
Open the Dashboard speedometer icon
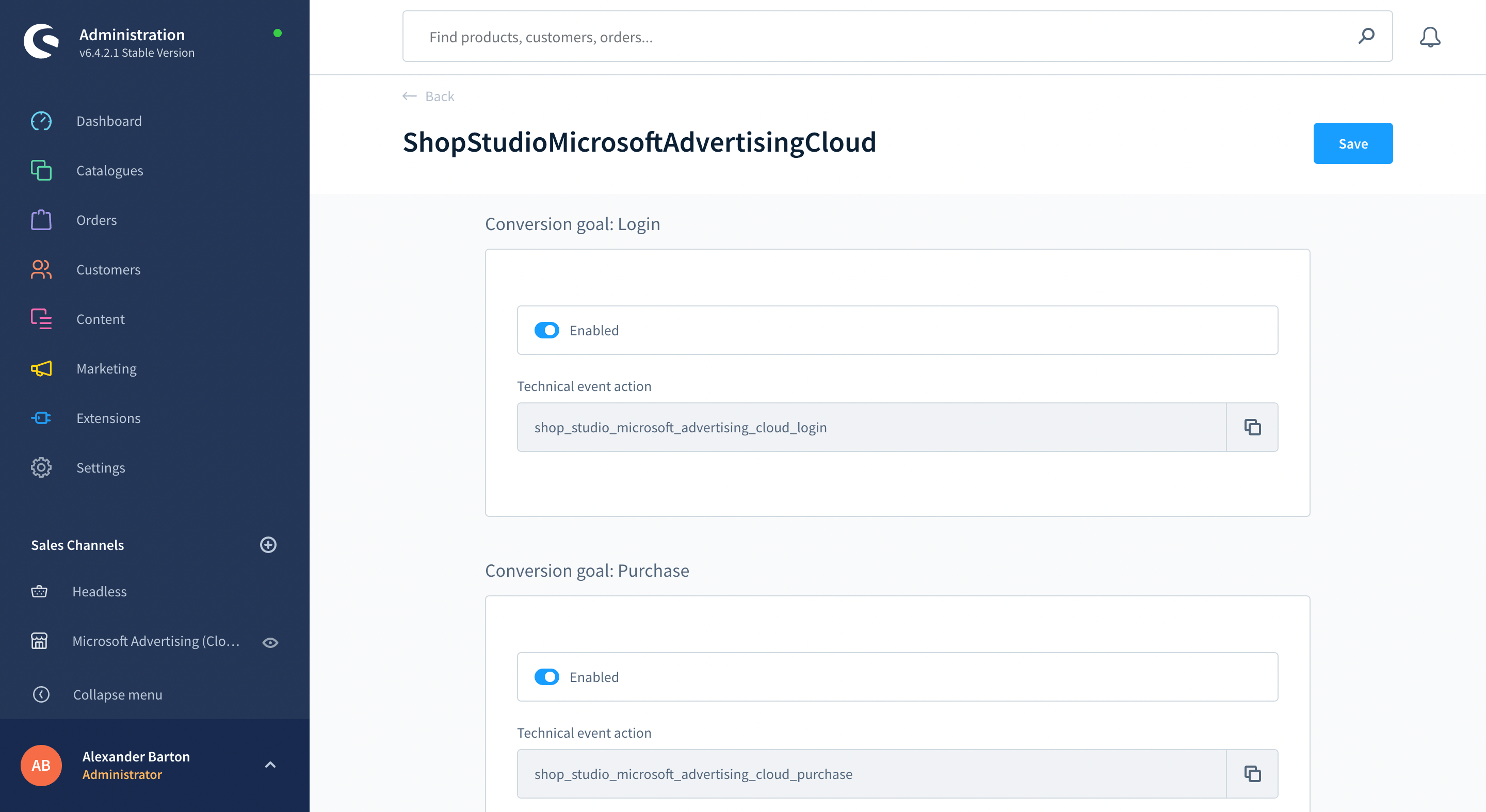pyautogui.click(x=41, y=121)
